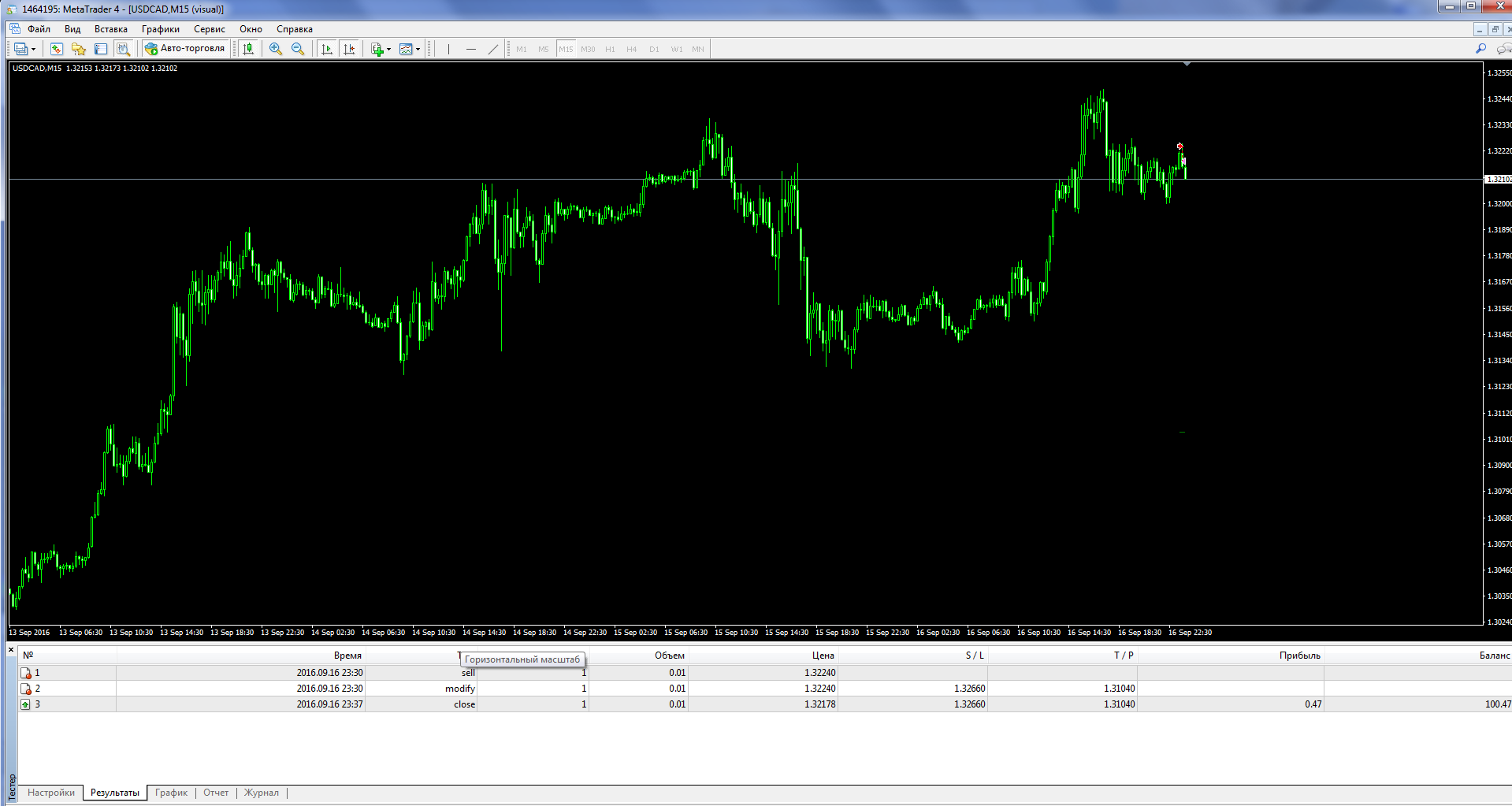Click the profit value 0.47
1512x806 pixels.
click(1313, 704)
